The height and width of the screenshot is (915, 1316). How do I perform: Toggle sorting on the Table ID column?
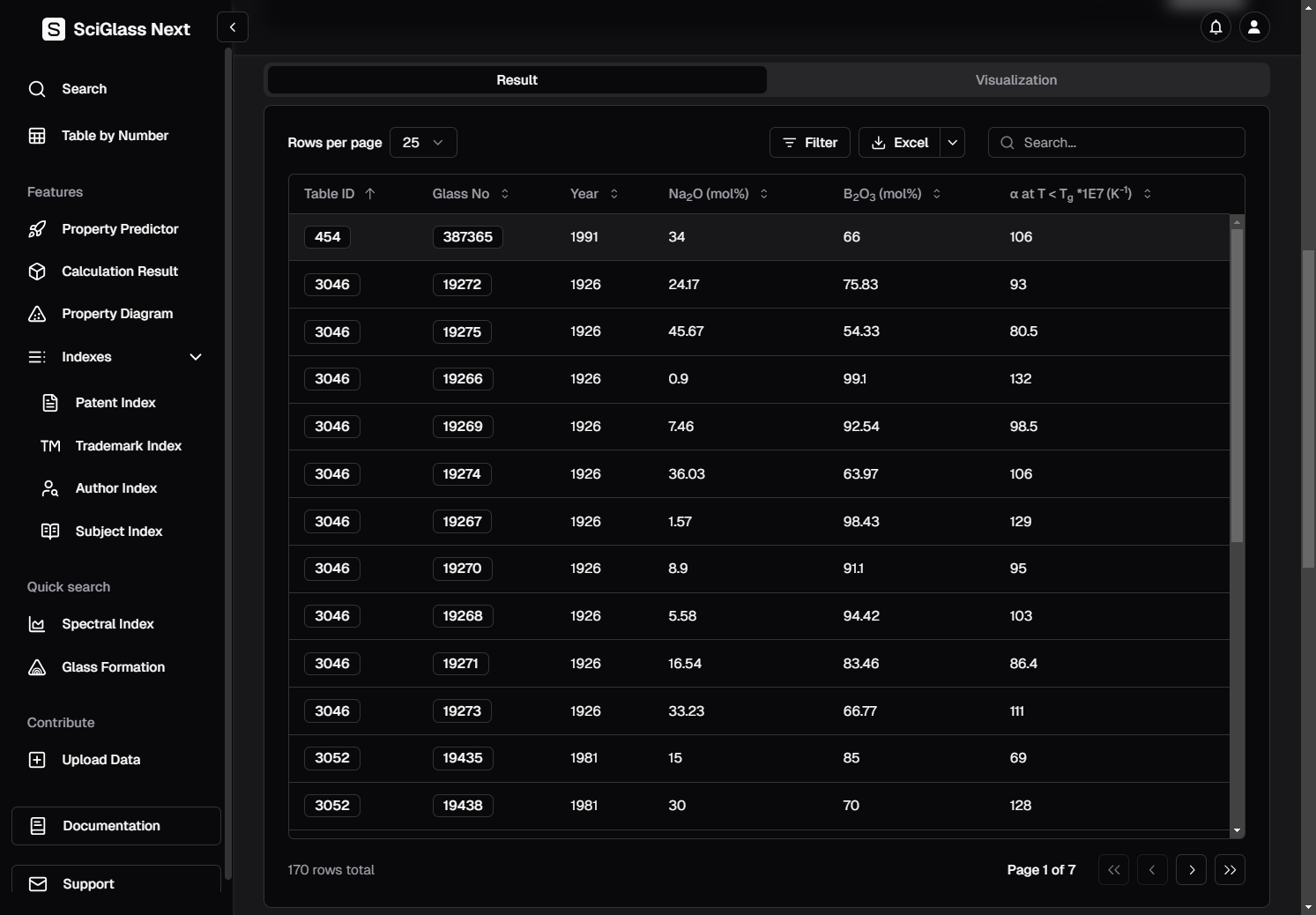tap(369, 194)
